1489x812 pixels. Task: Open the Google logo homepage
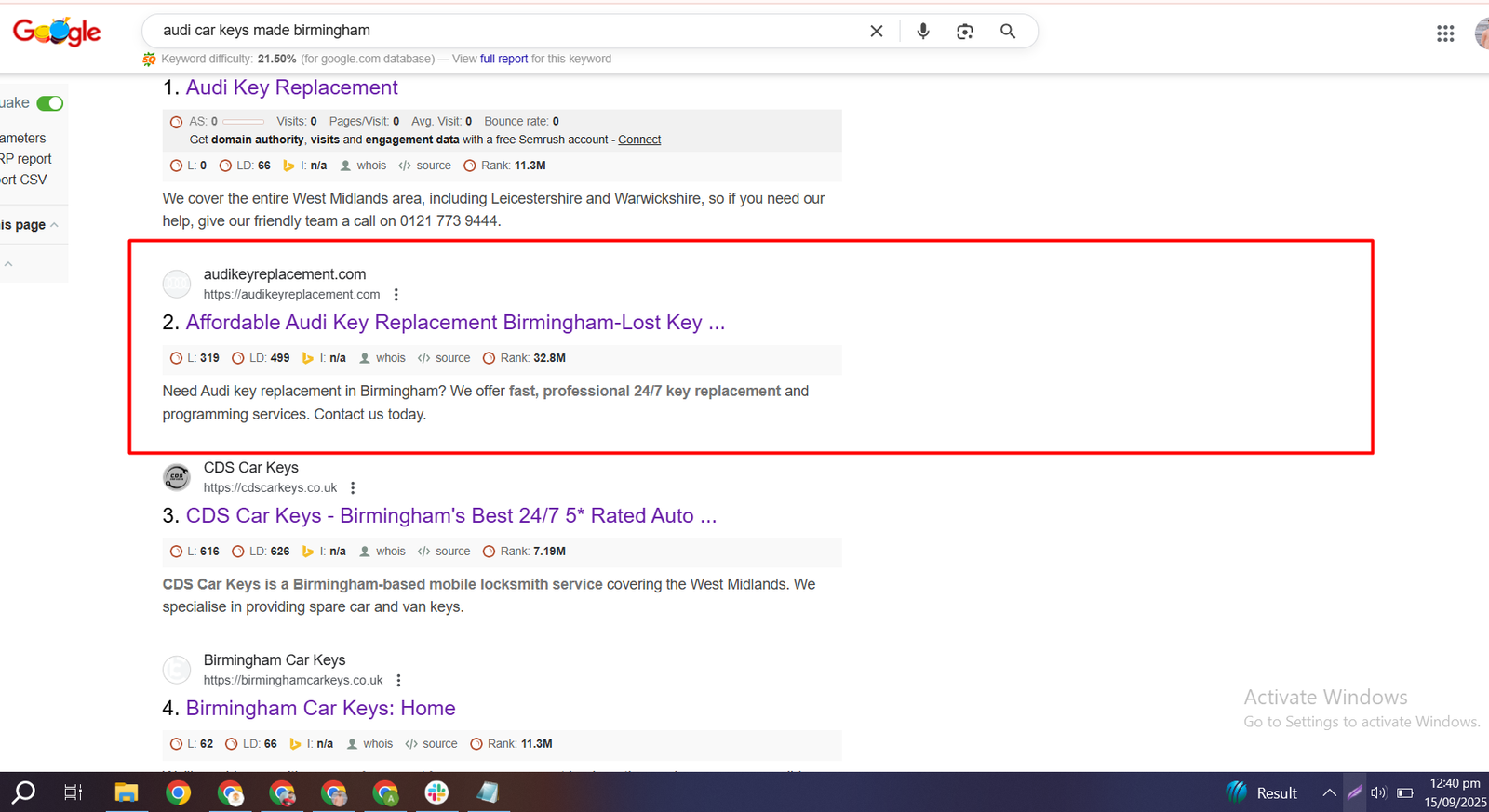(57, 32)
